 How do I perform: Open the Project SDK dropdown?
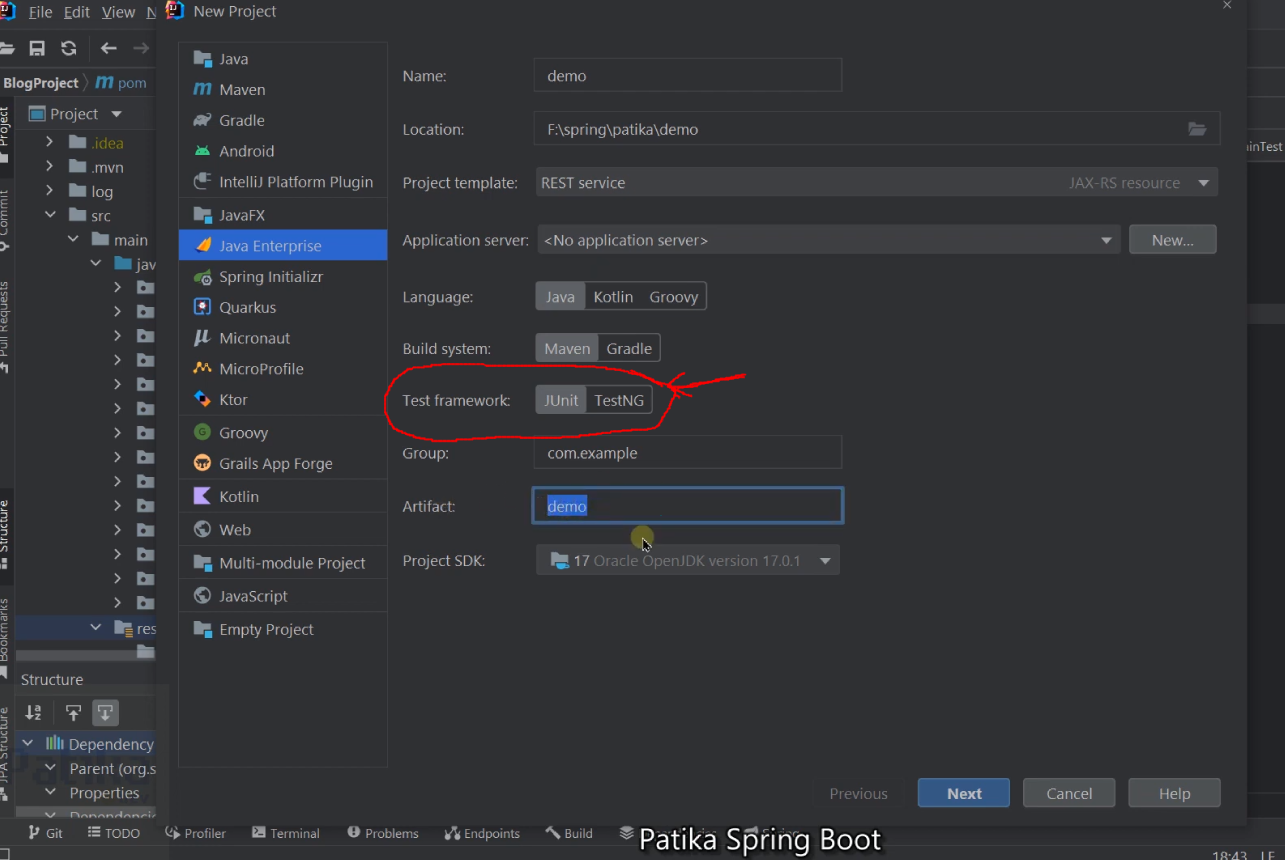coord(688,560)
